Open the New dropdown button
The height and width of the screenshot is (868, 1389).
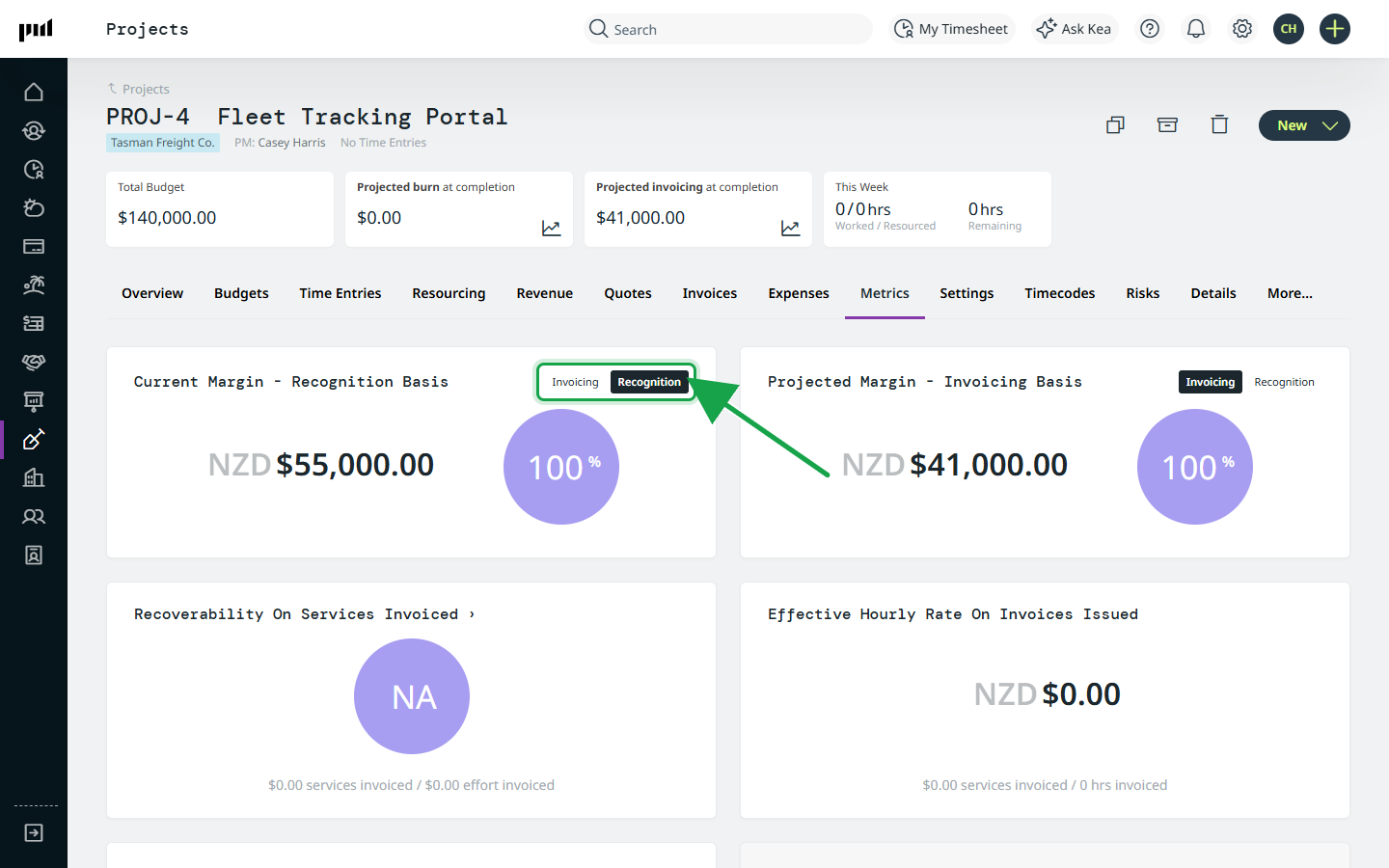click(x=1304, y=125)
